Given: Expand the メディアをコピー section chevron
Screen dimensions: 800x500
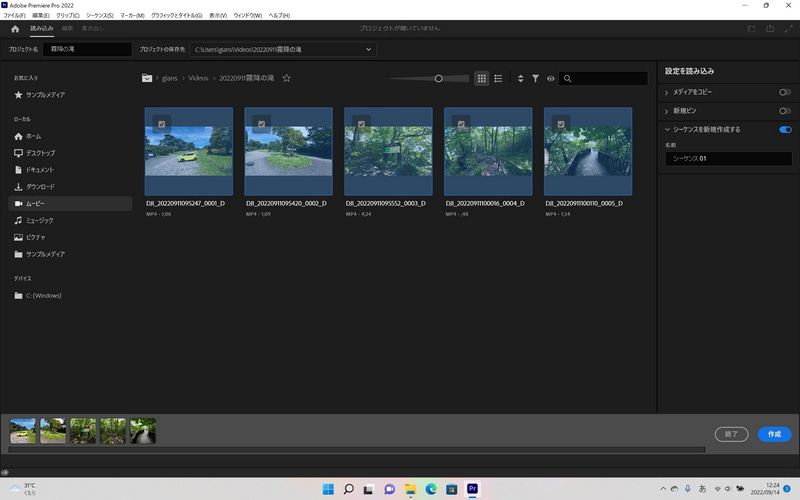Looking at the screenshot, I should point(667,92).
